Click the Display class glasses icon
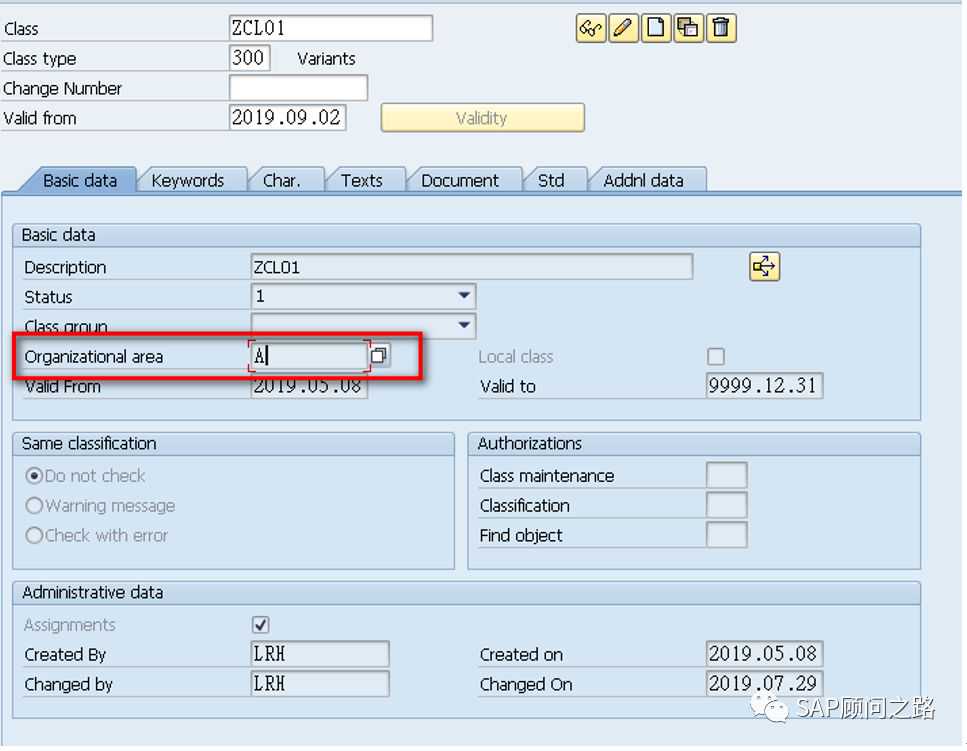 [x=591, y=28]
